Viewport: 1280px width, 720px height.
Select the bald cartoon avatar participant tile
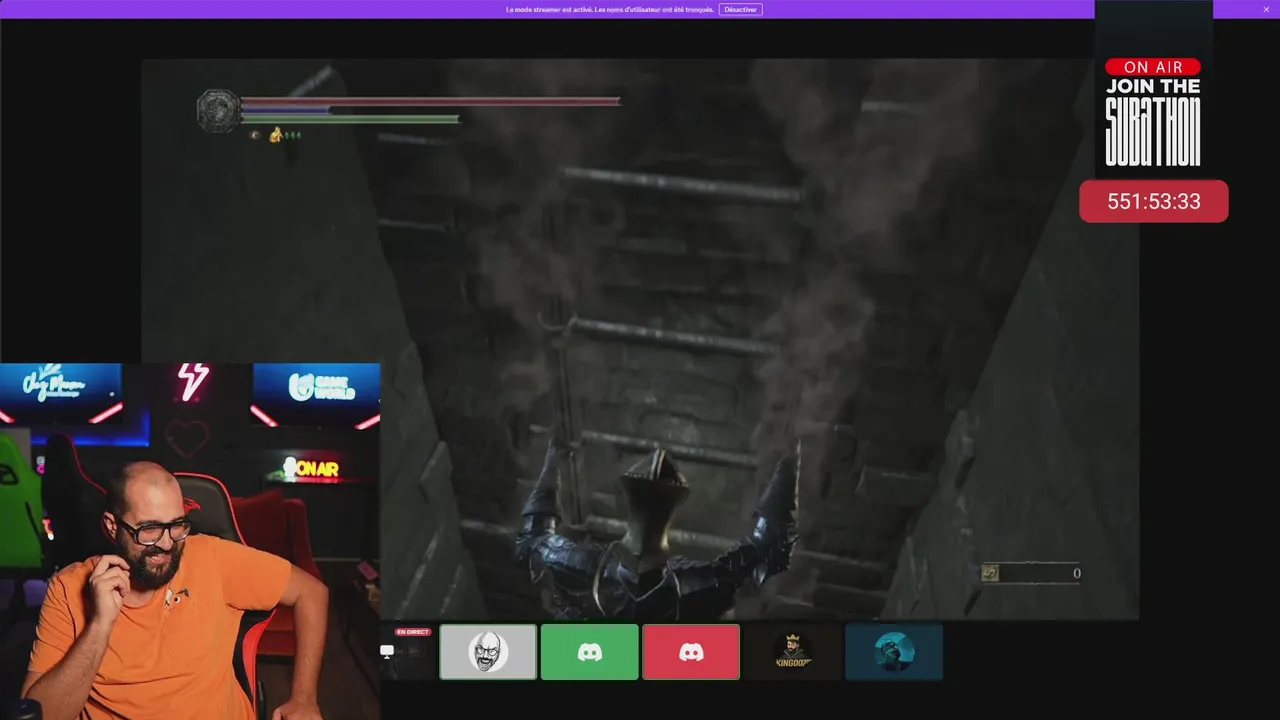click(488, 652)
